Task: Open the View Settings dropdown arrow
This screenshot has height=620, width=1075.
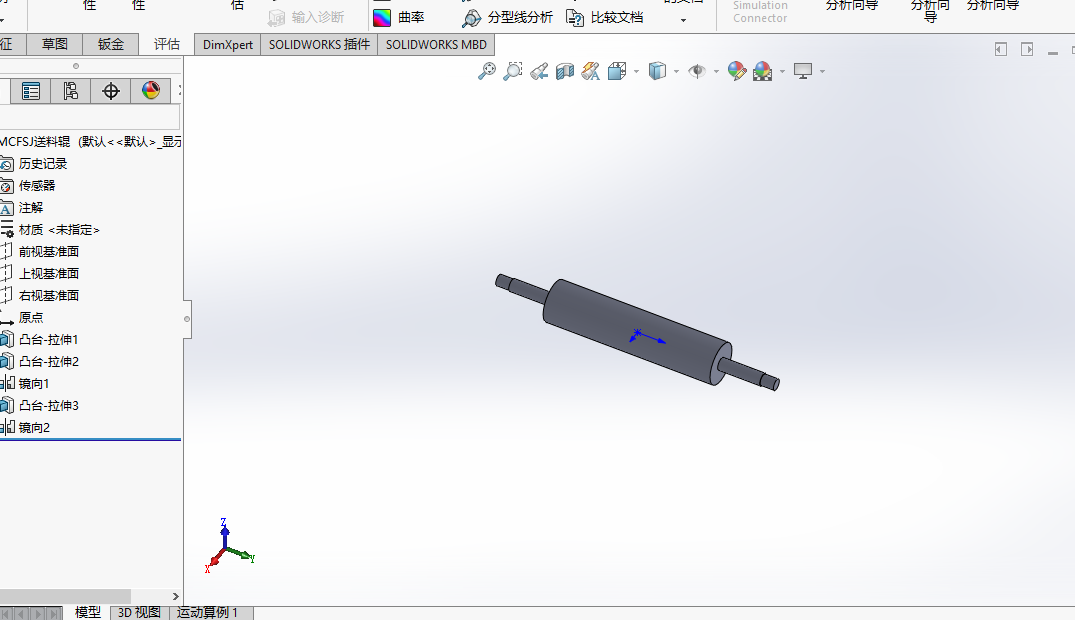Action: click(x=822, y=71)
